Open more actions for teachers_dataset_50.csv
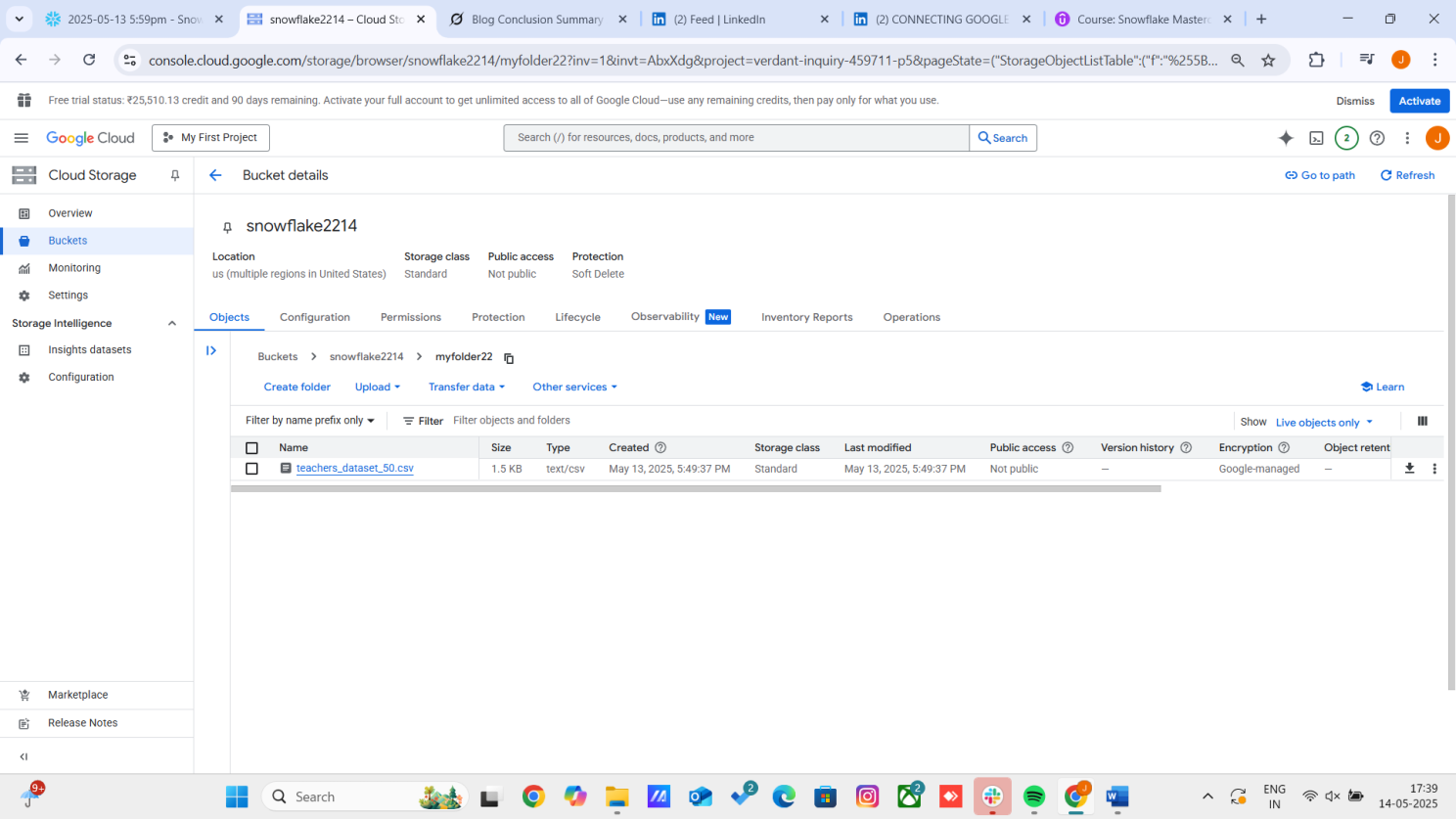 [1434, 469]
